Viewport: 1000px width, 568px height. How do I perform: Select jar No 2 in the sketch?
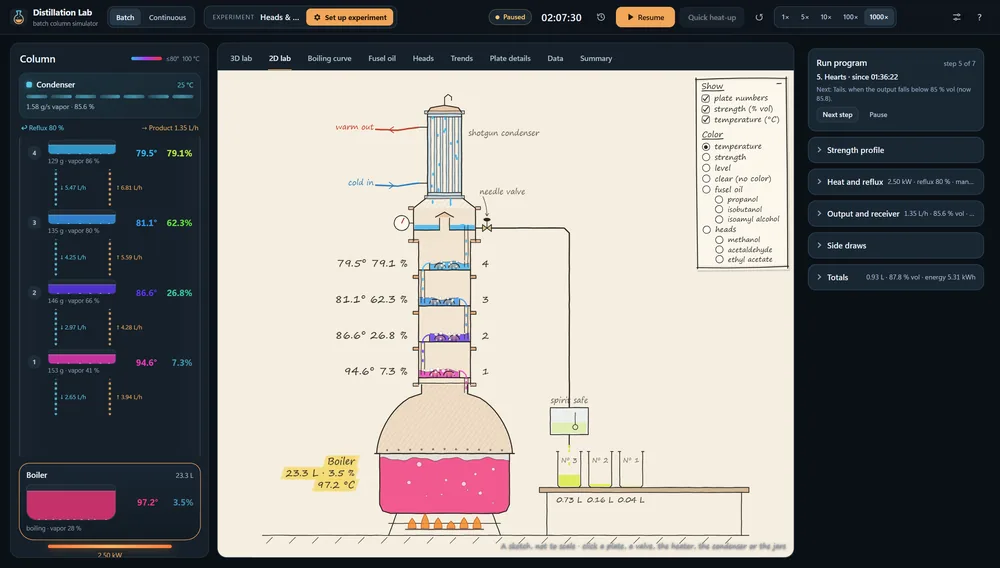click(599, 469)
